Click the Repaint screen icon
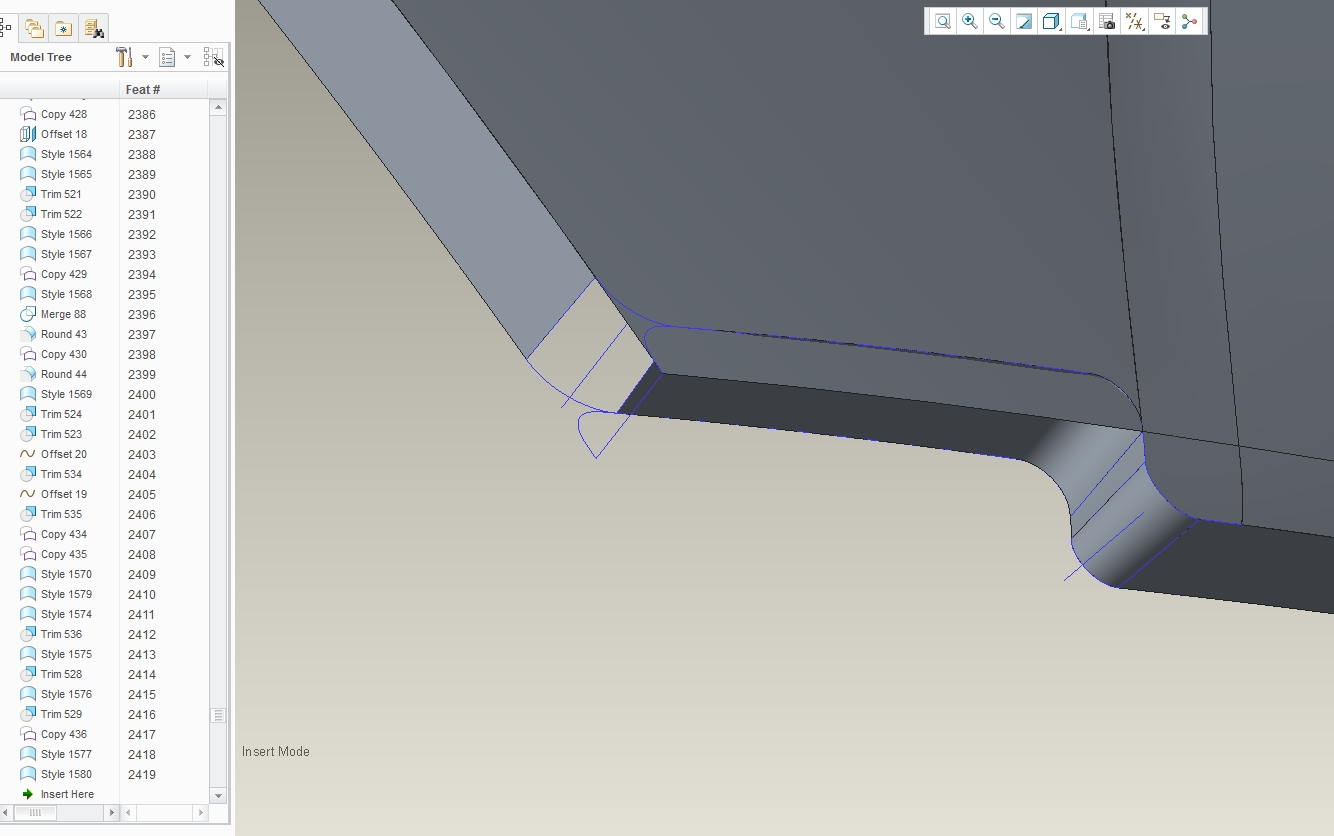Viewport: 1334px width, 836px height. pos(1024,21)
